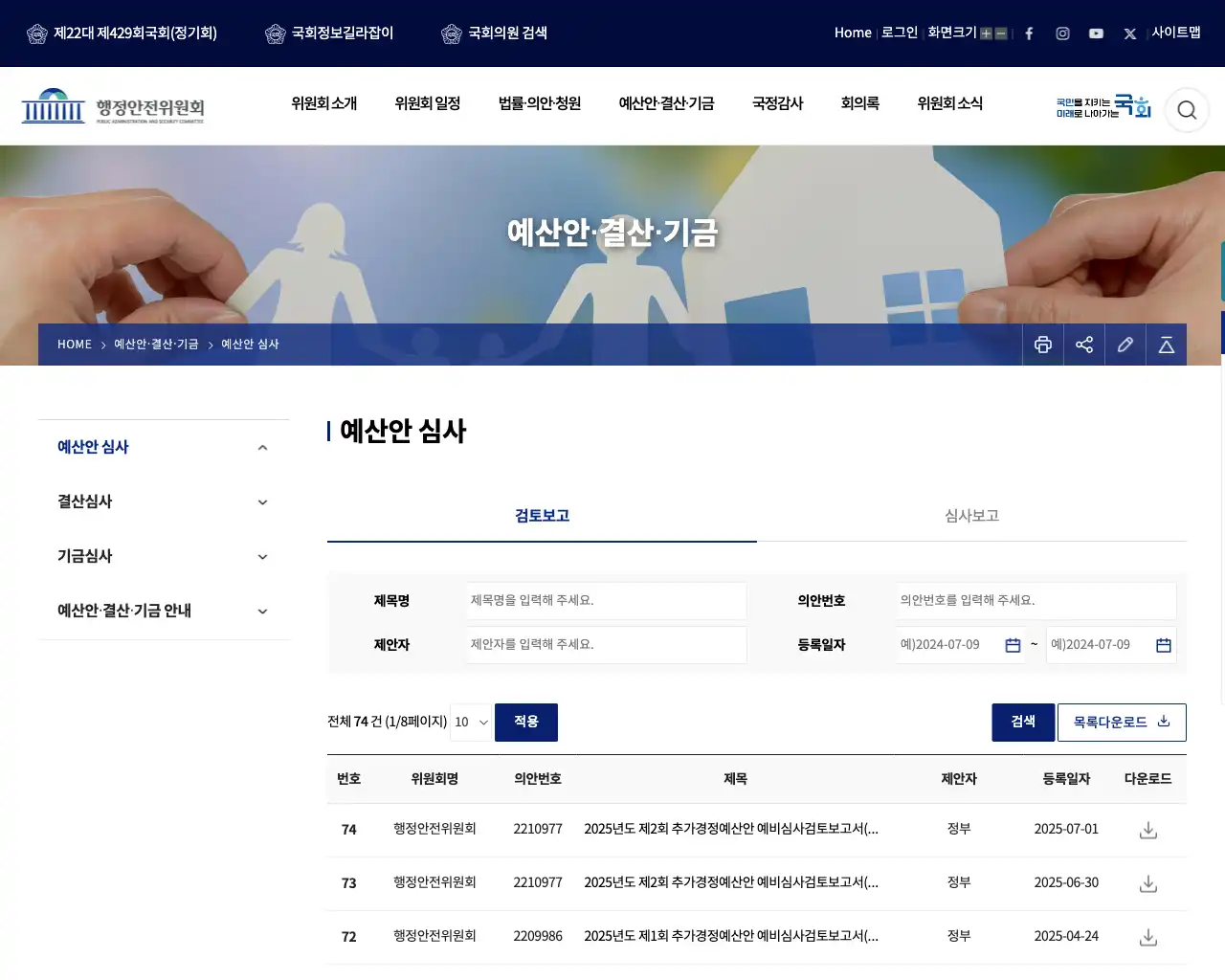The width and height of the screenshot is (1225, 980).
Task: Switch to the 검토보고 tab
Action: pyautogui.click(x=542, y=516)
